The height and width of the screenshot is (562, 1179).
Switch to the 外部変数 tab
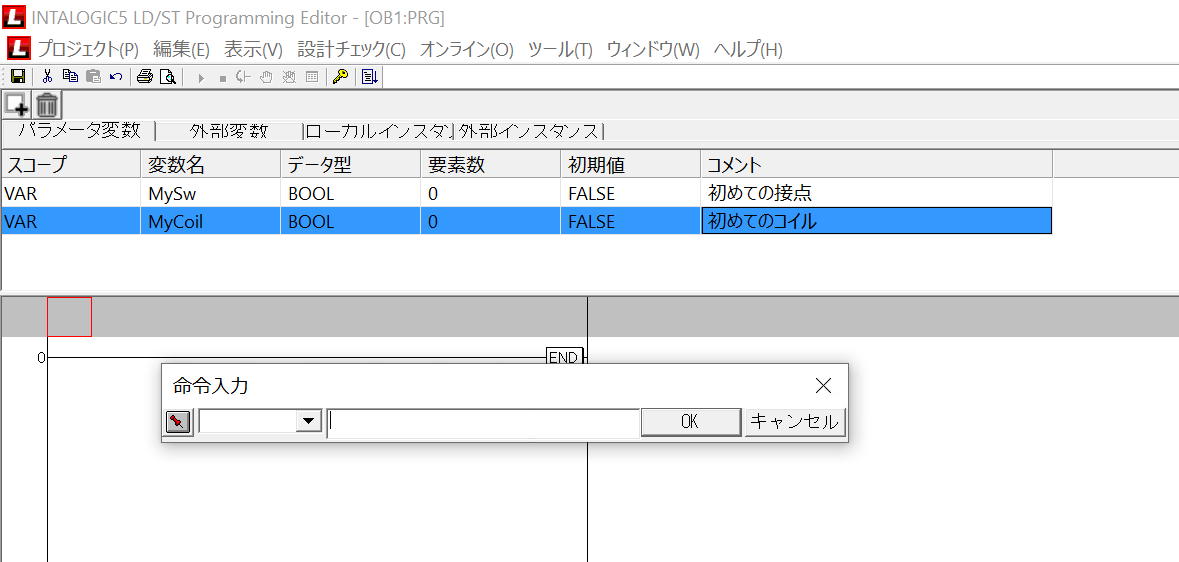229,131
